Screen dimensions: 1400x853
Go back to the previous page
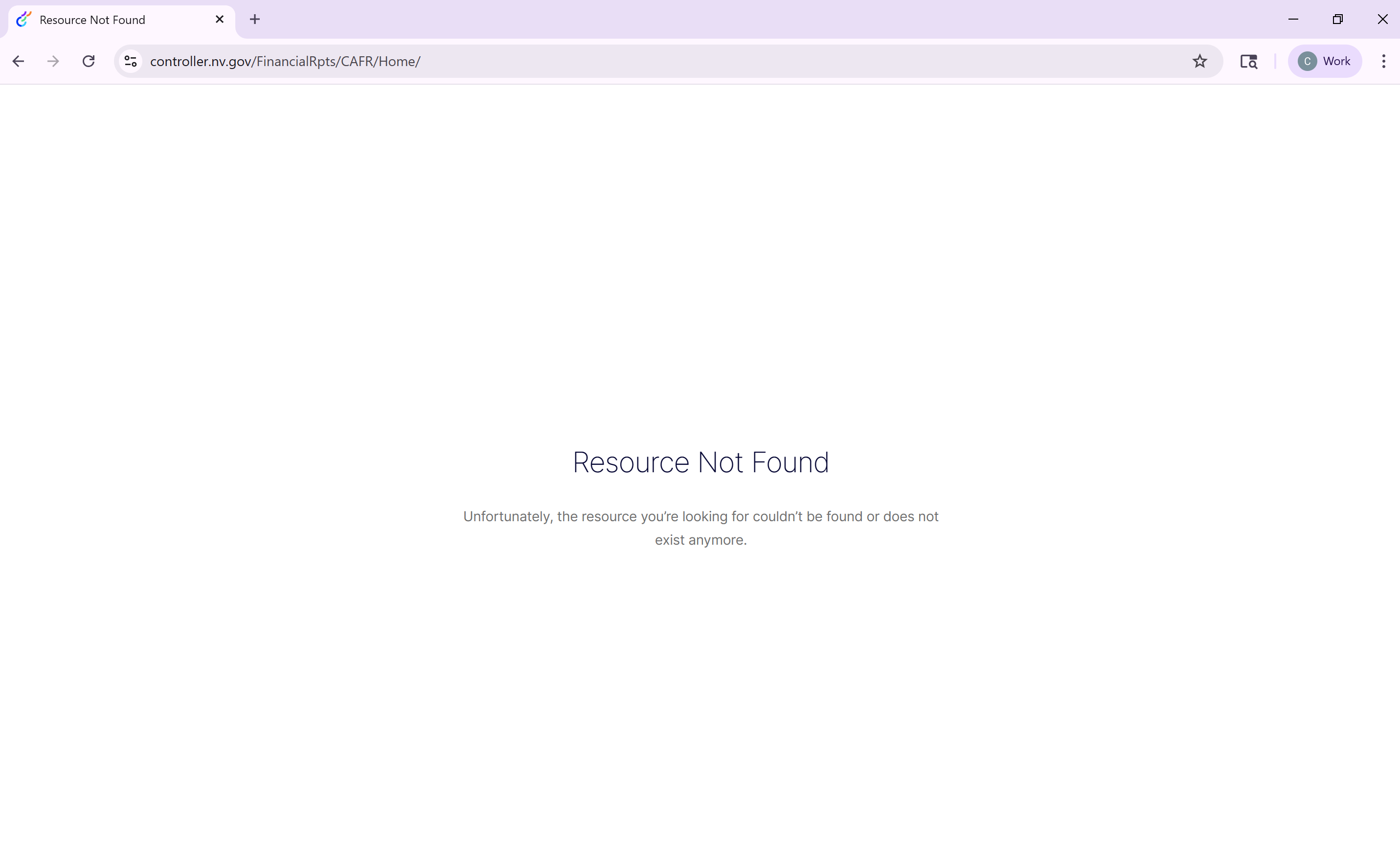click(x=18, y=61)
